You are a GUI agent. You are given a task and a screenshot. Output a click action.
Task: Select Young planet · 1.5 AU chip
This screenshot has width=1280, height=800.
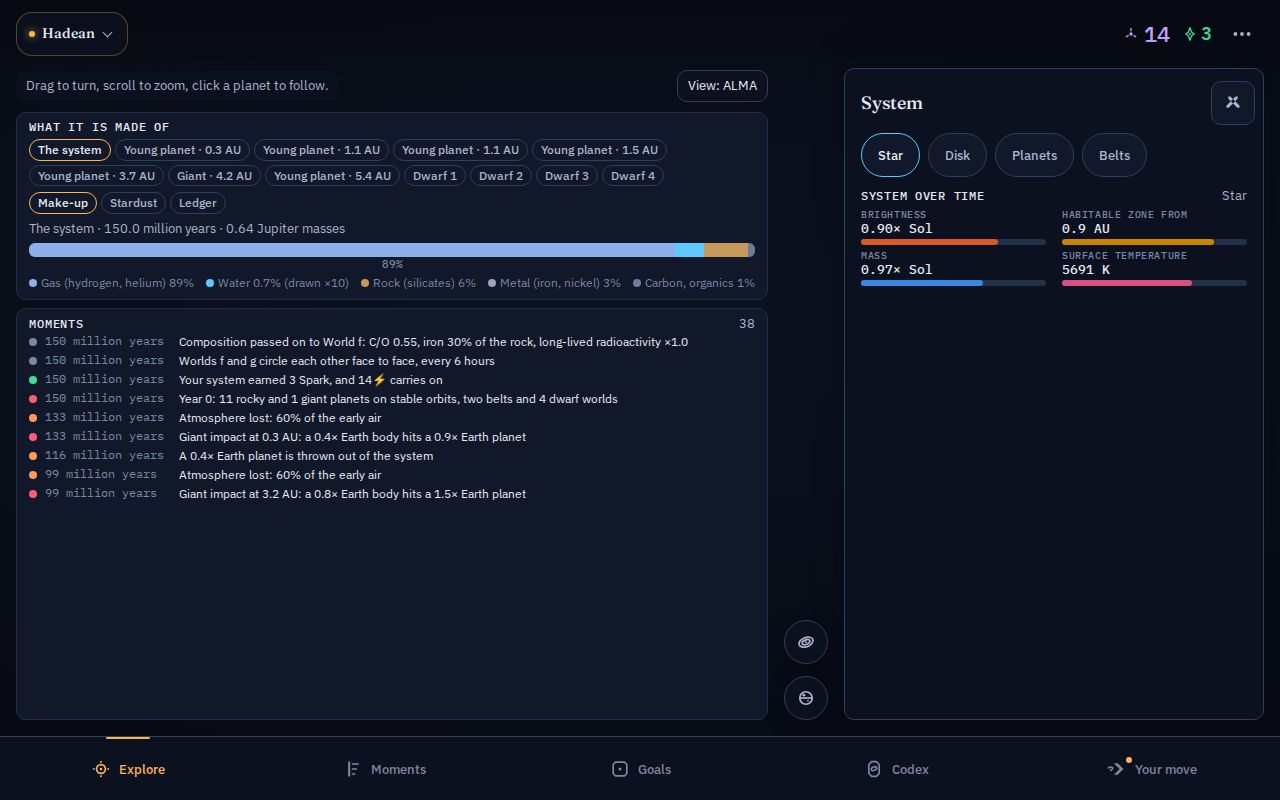tap(599, 150)
